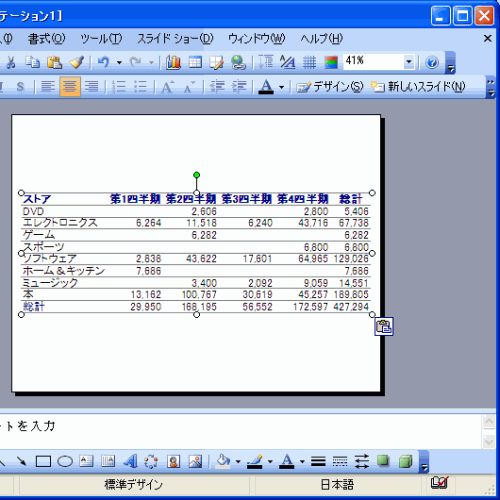Open the ツール menu
500x500 pixels.
(101, 39)
